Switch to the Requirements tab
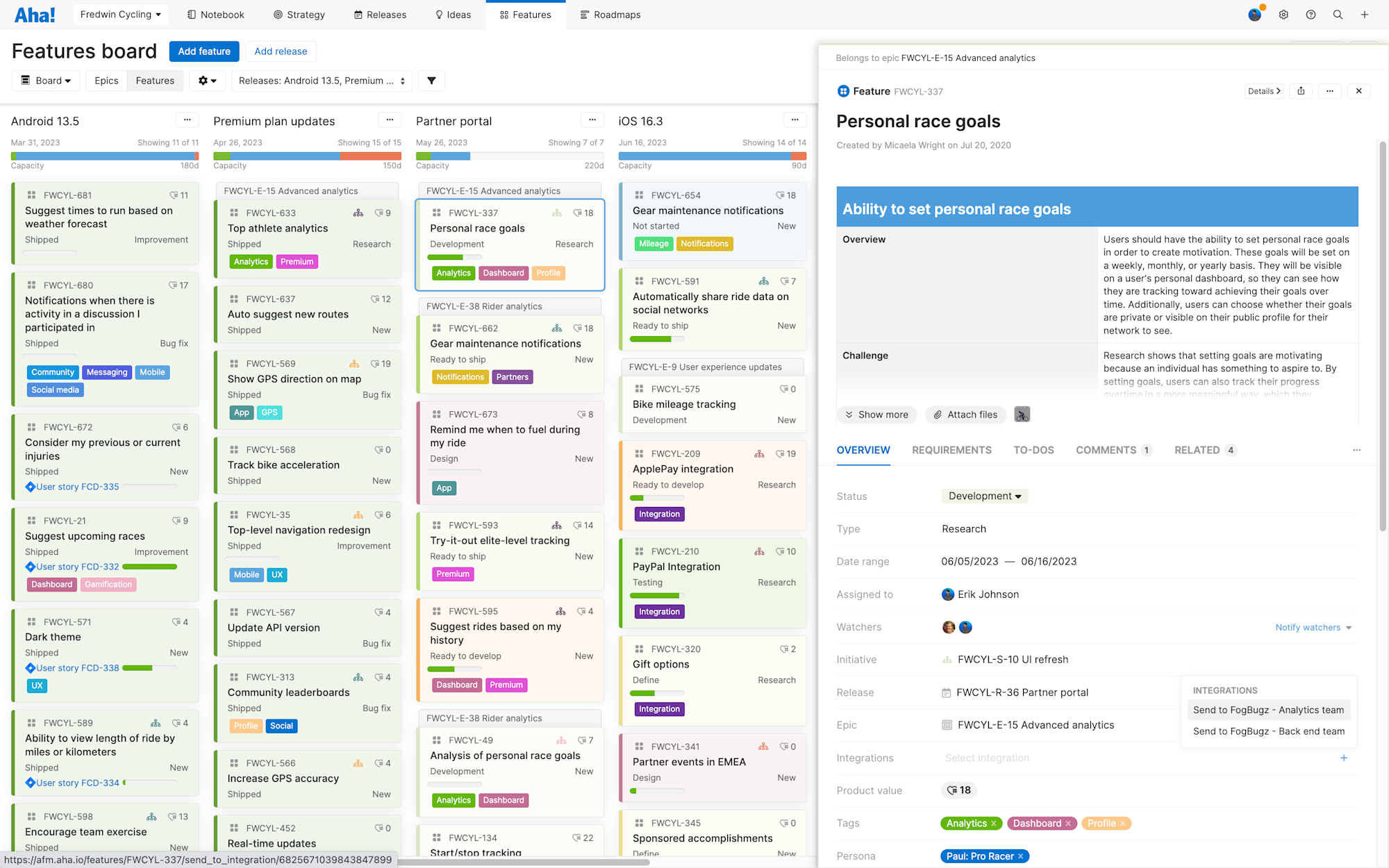Viewport: 1389px width, 868px height. [x=951, y=450]
